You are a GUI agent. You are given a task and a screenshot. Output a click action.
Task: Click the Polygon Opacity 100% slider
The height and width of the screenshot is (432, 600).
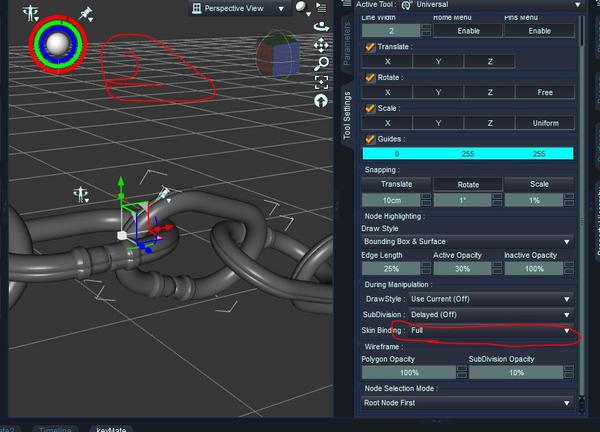click(x=409, y=372)
